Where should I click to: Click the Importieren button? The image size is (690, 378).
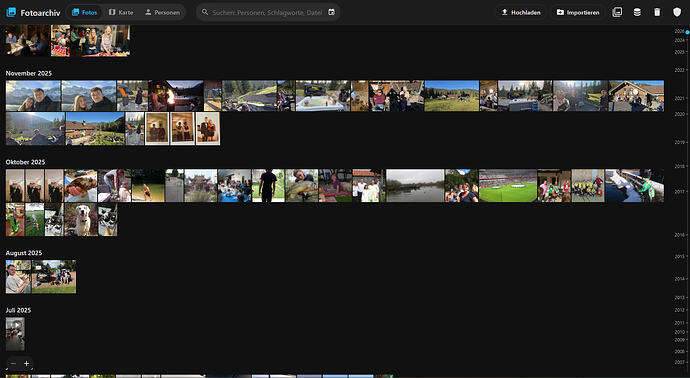[578, 12]
